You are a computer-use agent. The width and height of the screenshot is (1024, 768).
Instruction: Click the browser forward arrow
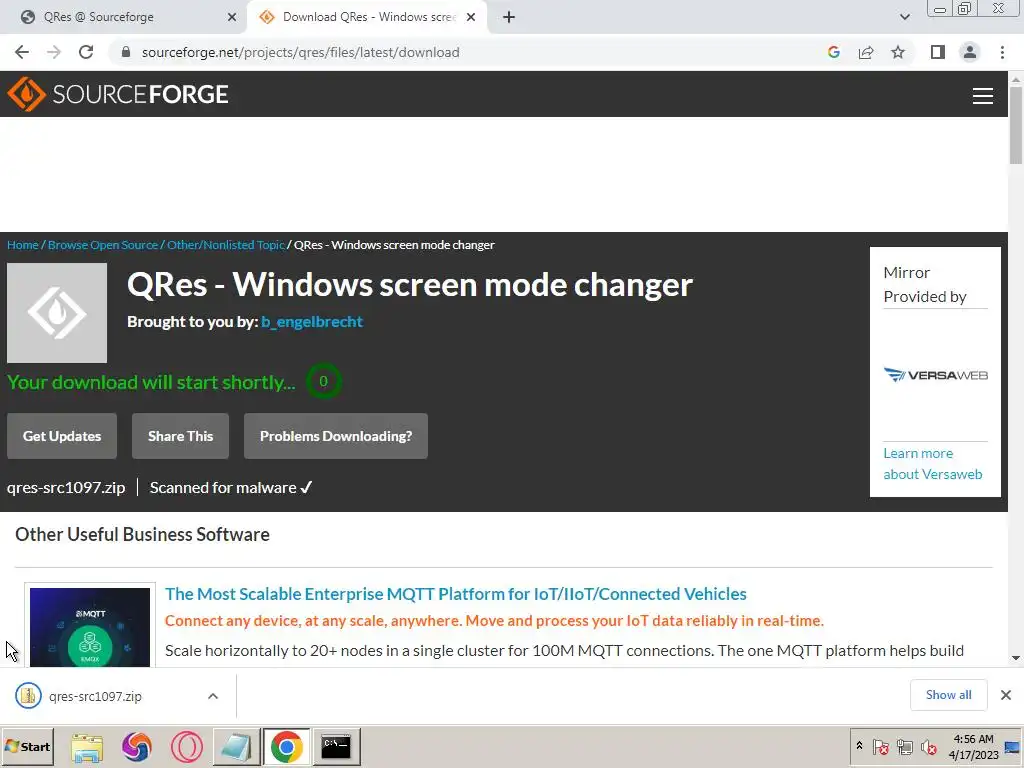pos(54,52)
